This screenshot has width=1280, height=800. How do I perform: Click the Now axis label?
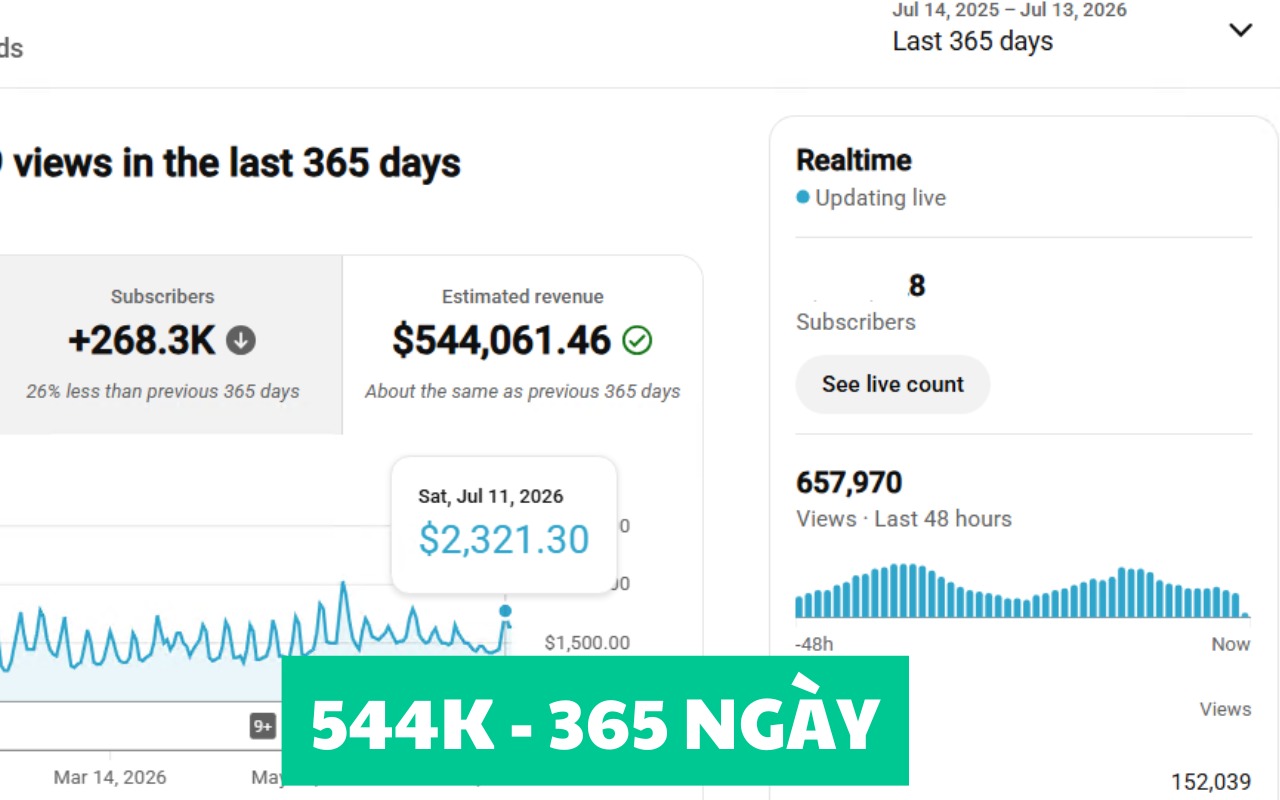point(1231,644)
